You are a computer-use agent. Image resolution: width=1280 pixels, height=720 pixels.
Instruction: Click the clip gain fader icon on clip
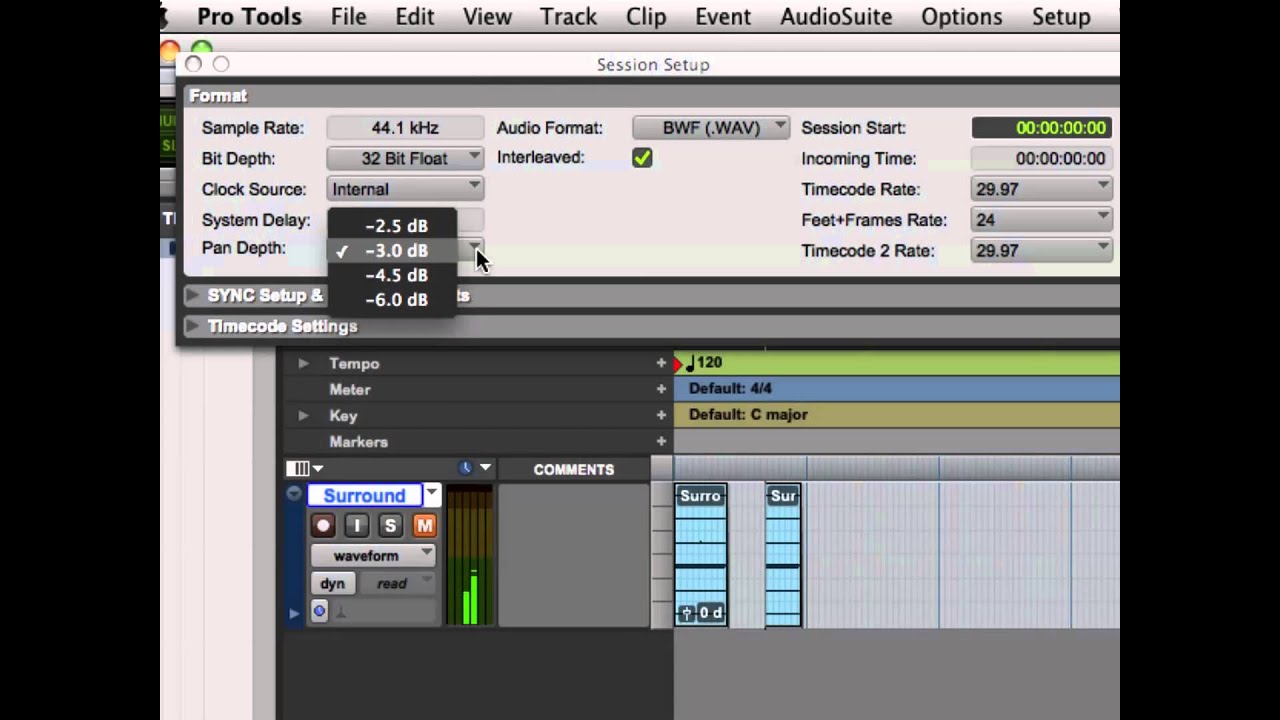coord(687,613)
